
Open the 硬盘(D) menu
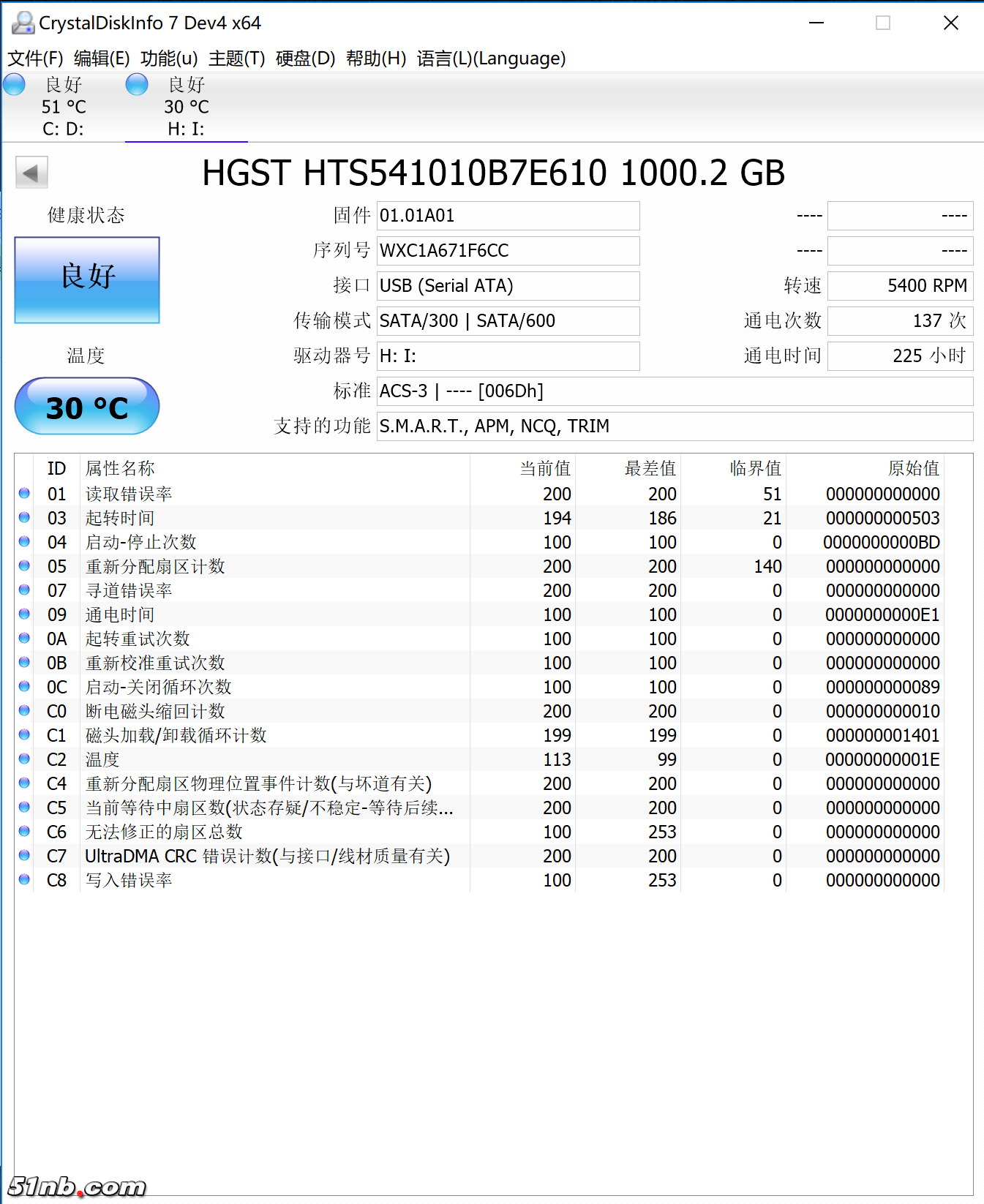click(x=305, y=59)
